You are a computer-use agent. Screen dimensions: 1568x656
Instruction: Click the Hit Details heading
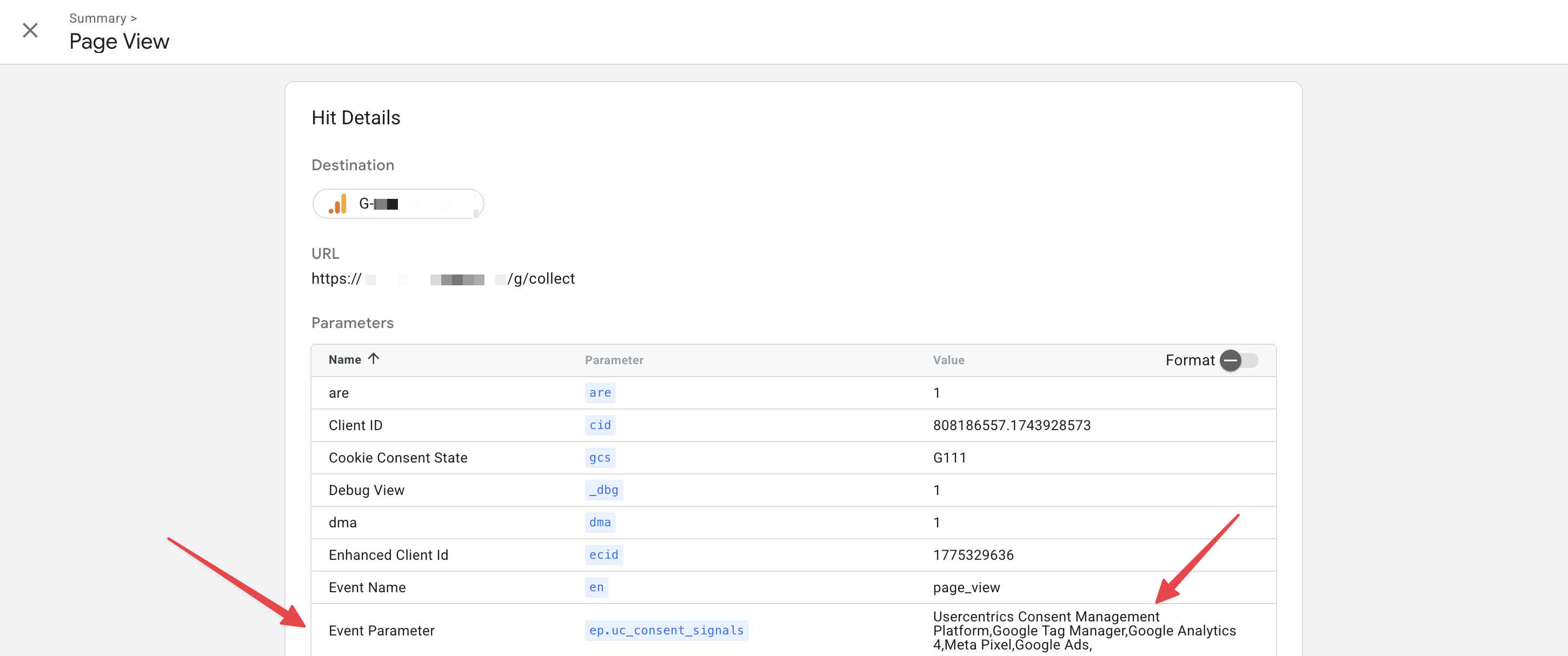tap(356, 117)
